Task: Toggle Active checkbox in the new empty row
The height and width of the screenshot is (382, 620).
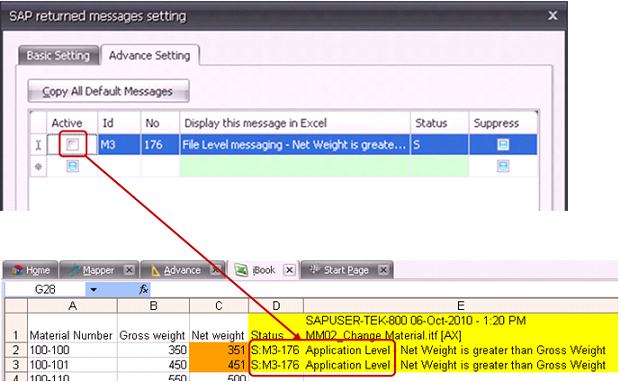Action: (72, 166)
